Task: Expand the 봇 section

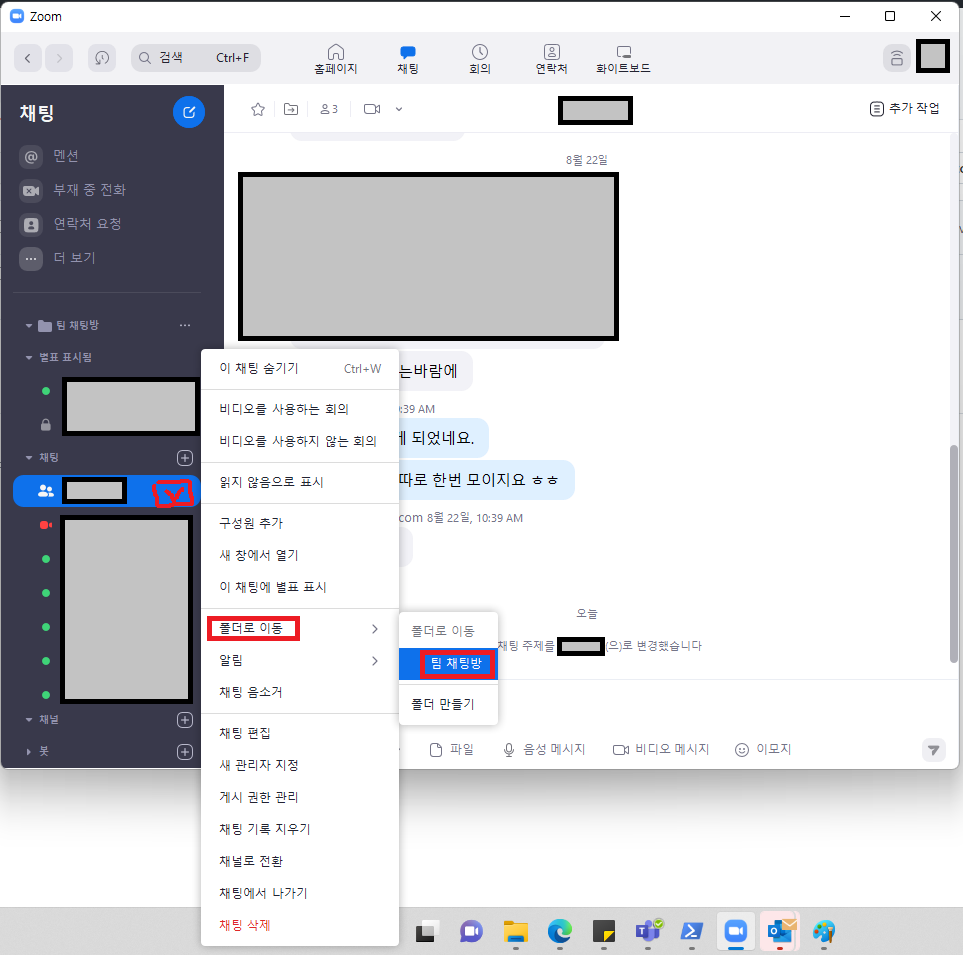Action: [29, 752]
